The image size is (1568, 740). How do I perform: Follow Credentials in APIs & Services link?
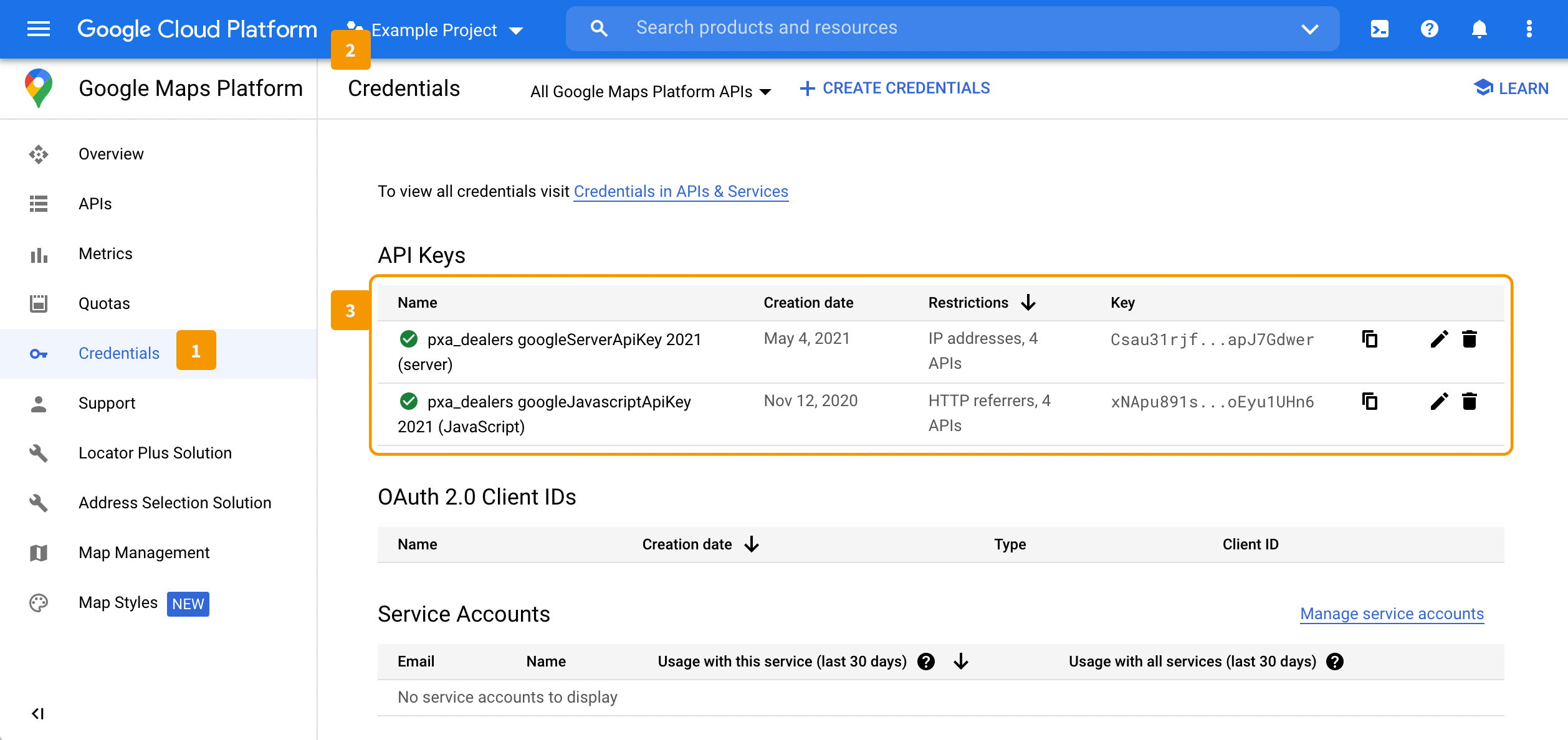[x=681, y=191]
